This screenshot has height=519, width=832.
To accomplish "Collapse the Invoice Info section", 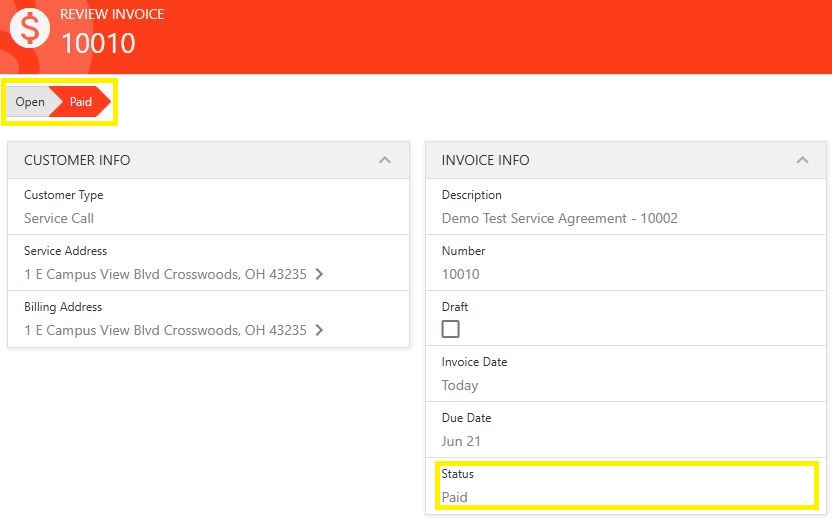I will coord(802,160).
